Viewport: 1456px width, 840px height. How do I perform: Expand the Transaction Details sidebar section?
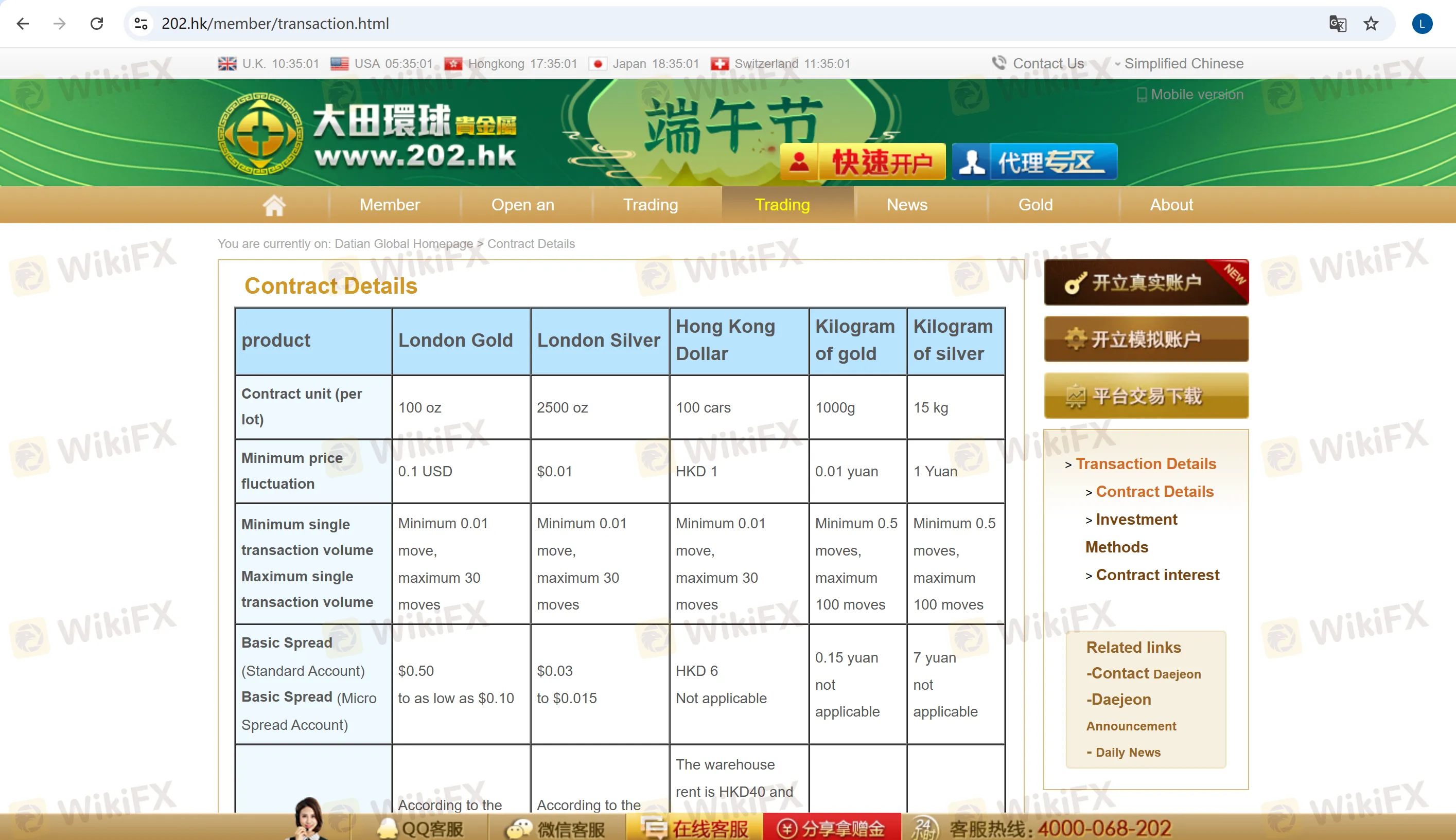coord(1145,464)
